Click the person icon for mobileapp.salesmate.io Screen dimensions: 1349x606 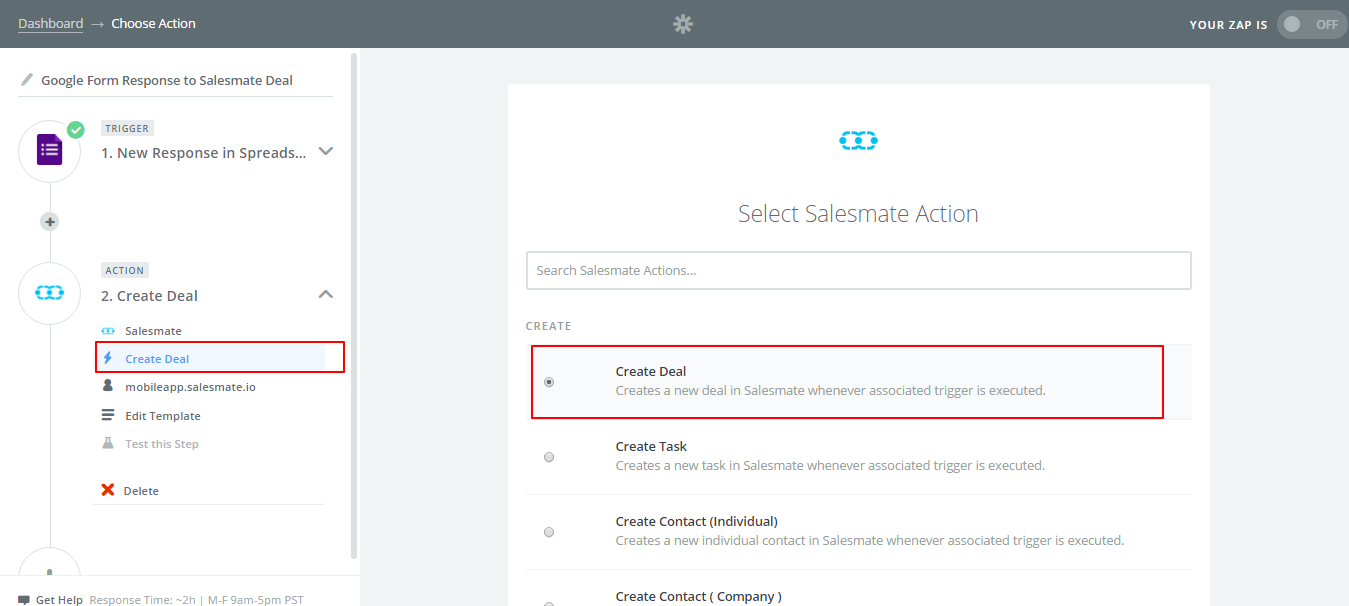[x=108, y=386]
